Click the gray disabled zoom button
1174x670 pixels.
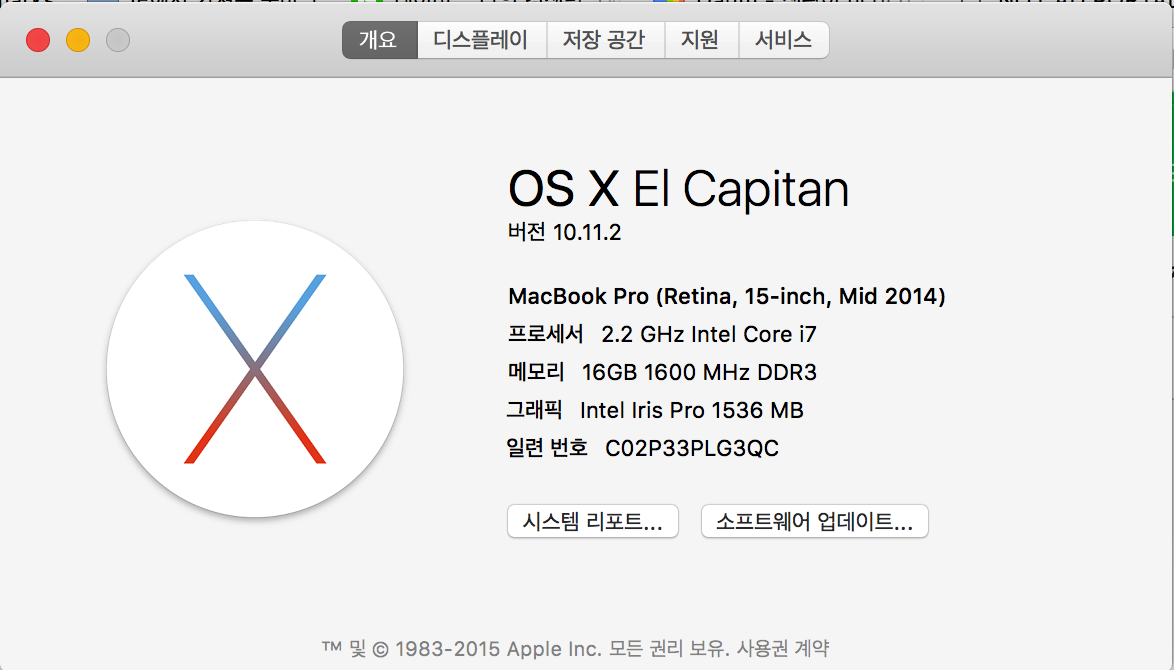[x=118, y=40]
